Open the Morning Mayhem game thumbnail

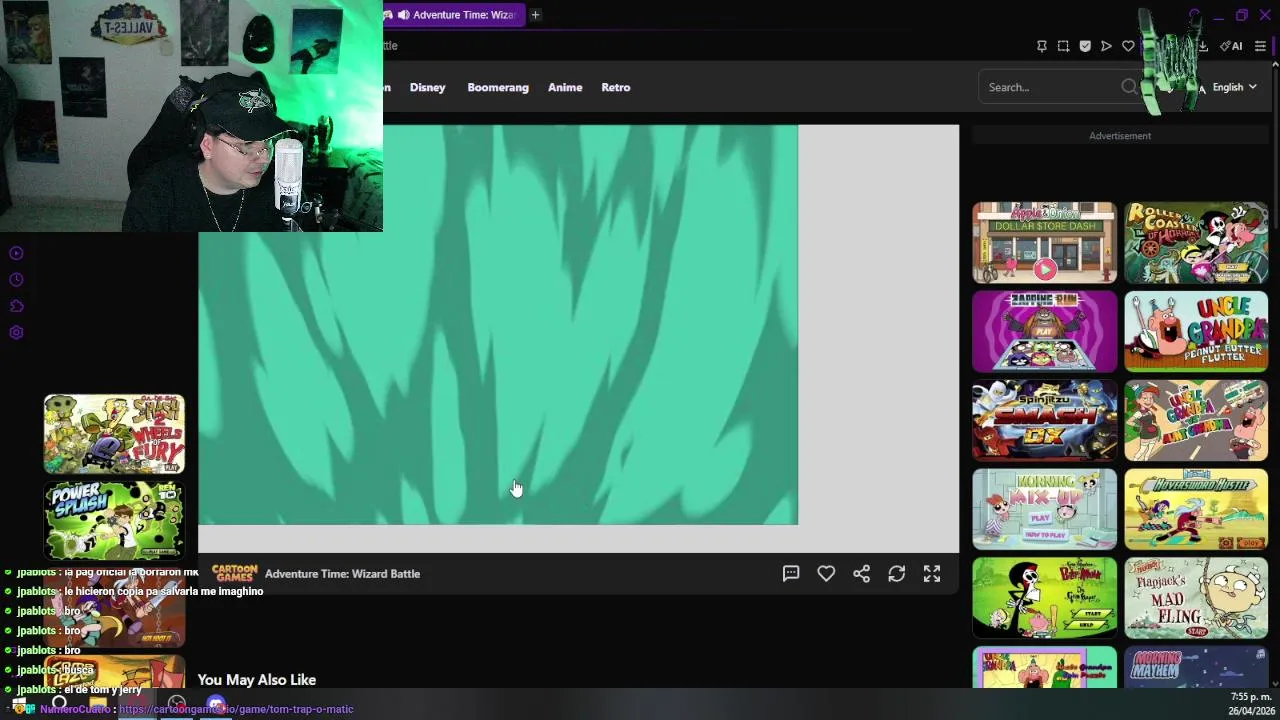tap(1196, 667)
